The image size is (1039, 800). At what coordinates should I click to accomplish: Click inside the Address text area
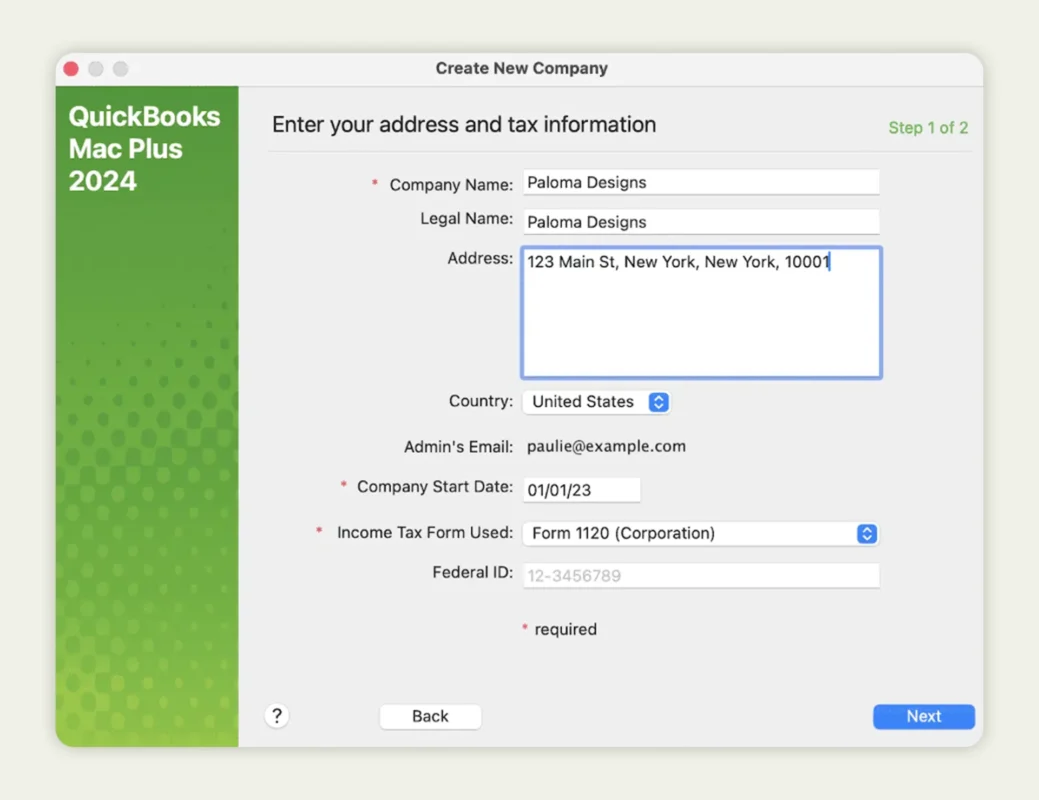tap(700, 310)
